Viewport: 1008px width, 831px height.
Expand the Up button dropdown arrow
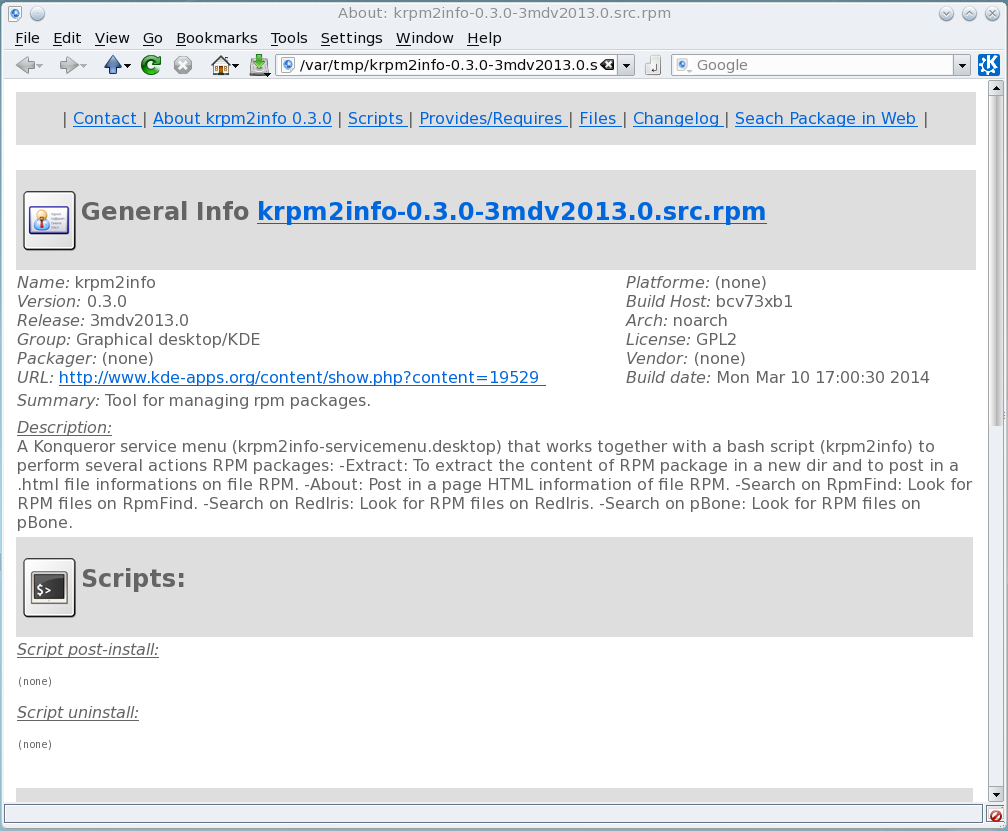tap(127, 66)
